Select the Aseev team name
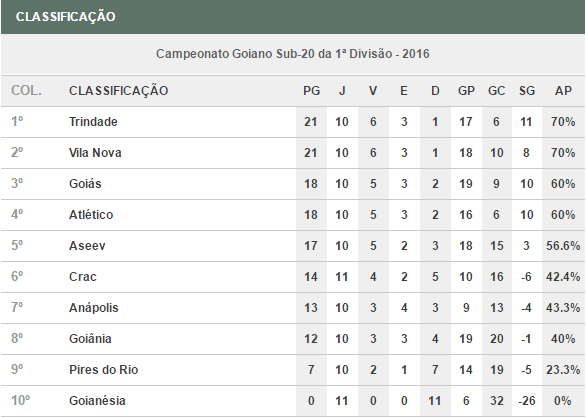 87,246
